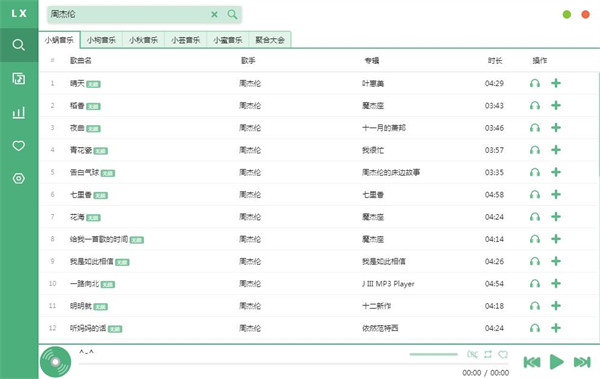Open the settings hexagon sidebar icon
This screenshot has height=379, width=600.
coord(18,178)
